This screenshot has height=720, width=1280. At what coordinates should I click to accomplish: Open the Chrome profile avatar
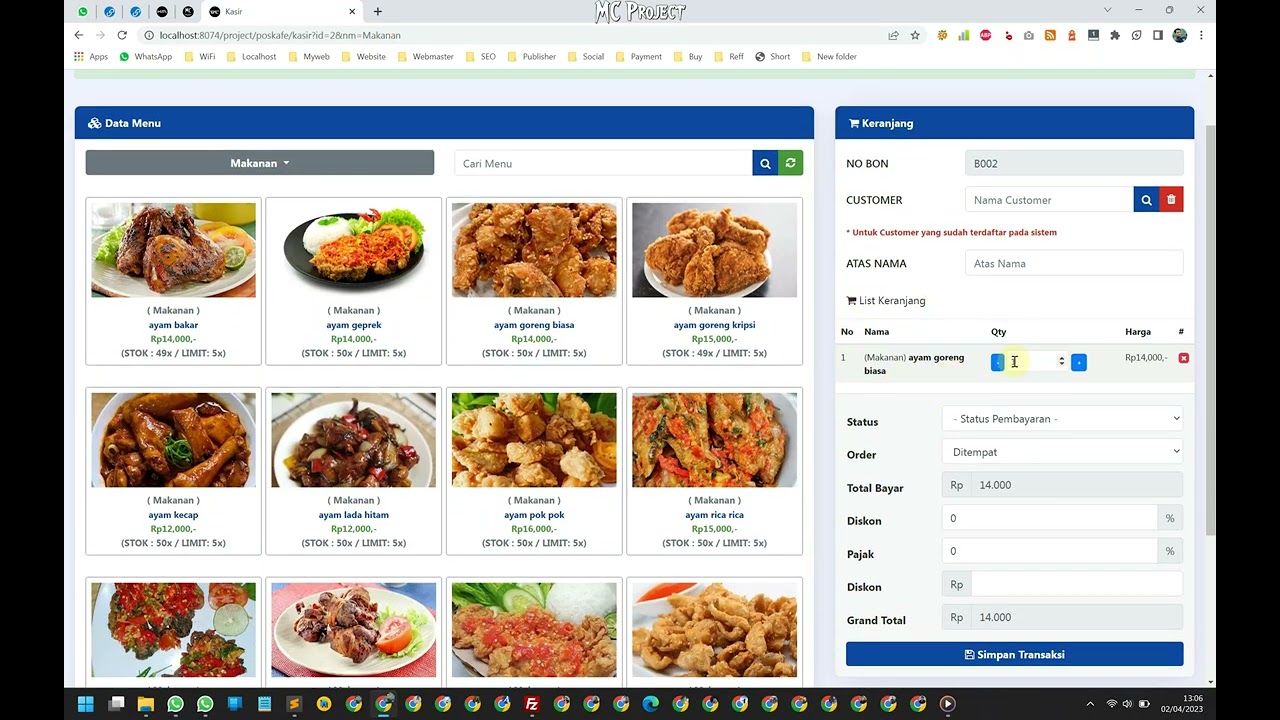pyautogui.click(x=1180, y=35)
